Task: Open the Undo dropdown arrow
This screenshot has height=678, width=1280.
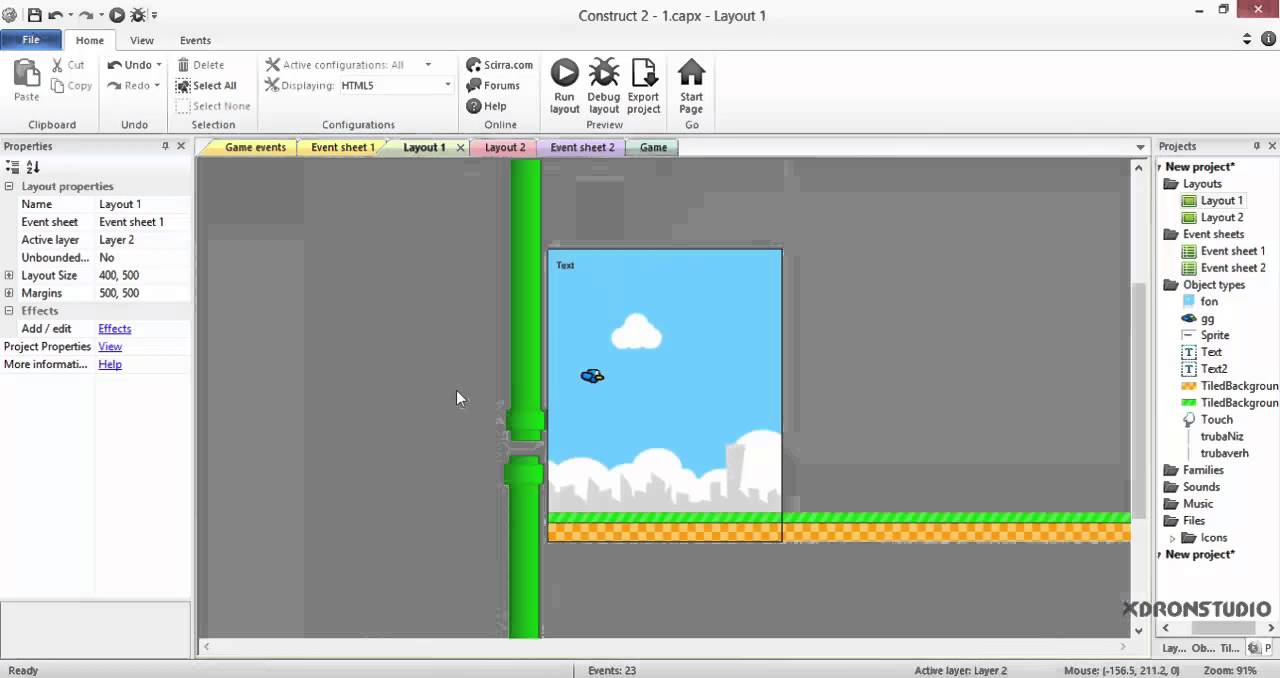Action: tap(158, 65)
